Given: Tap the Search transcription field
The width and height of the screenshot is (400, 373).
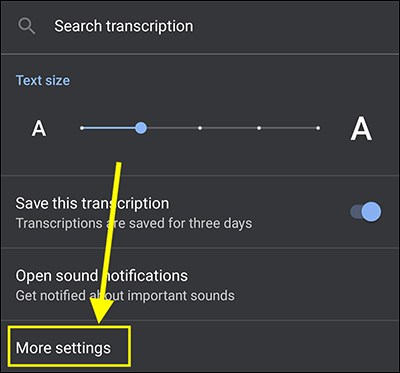Looking at the screenshot, I should [x=200, y=26].
